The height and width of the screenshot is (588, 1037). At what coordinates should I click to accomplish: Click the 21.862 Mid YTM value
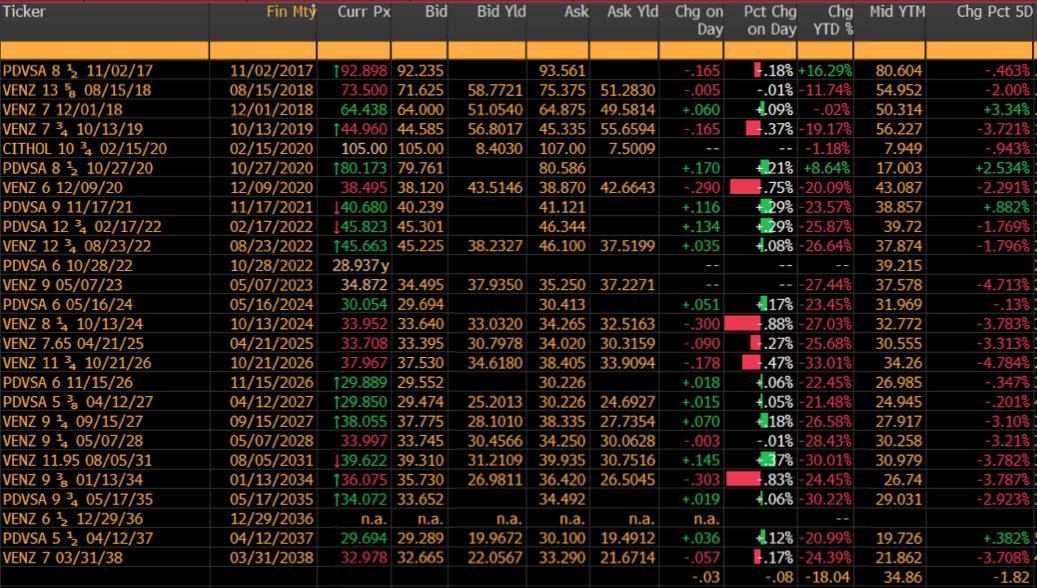point(899,558)
